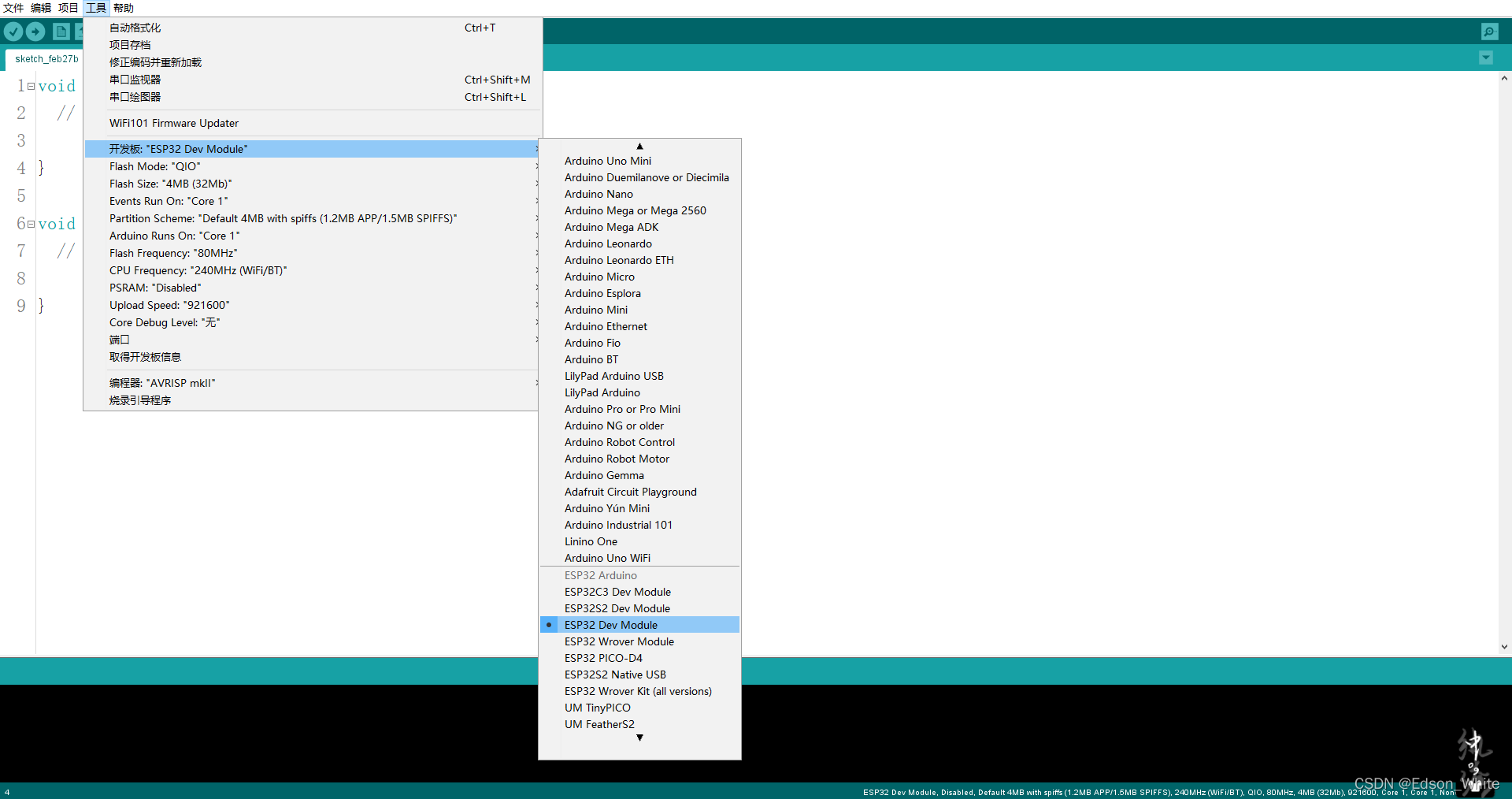Collapse the code fold on line 6
This screenshot has width=1512, height=799.
(x=31, y=224)
